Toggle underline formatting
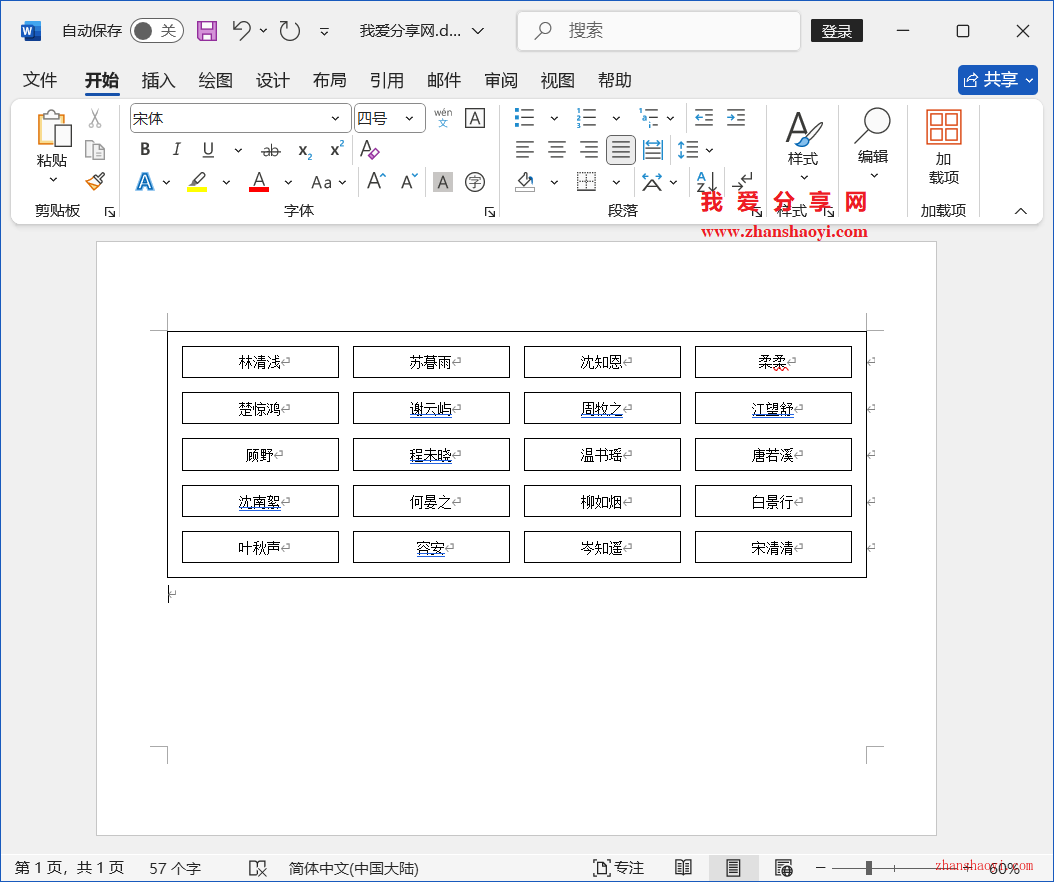Image resolution: width=1054 pixels, height=882 pixels. (208, 149)
